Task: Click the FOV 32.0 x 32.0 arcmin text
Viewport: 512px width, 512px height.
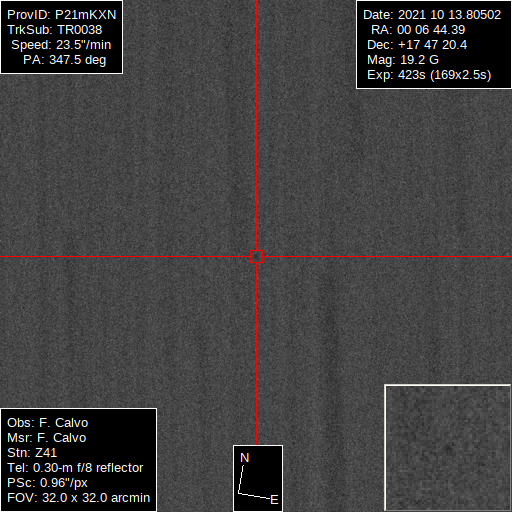Action: (79, 498)
